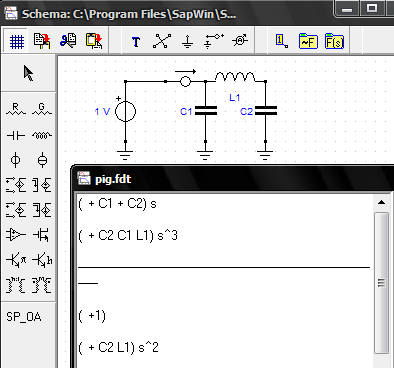Click the scissors cut icon in toolbar
This screenshot has width=394, height=368.
pyautogui.click(x=68, y=40)
